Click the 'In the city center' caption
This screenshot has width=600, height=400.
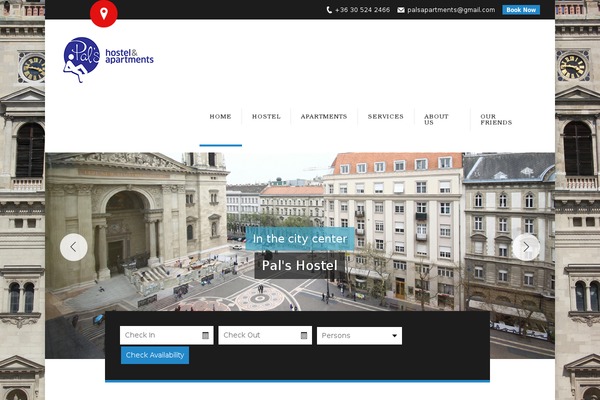point(300,238)
